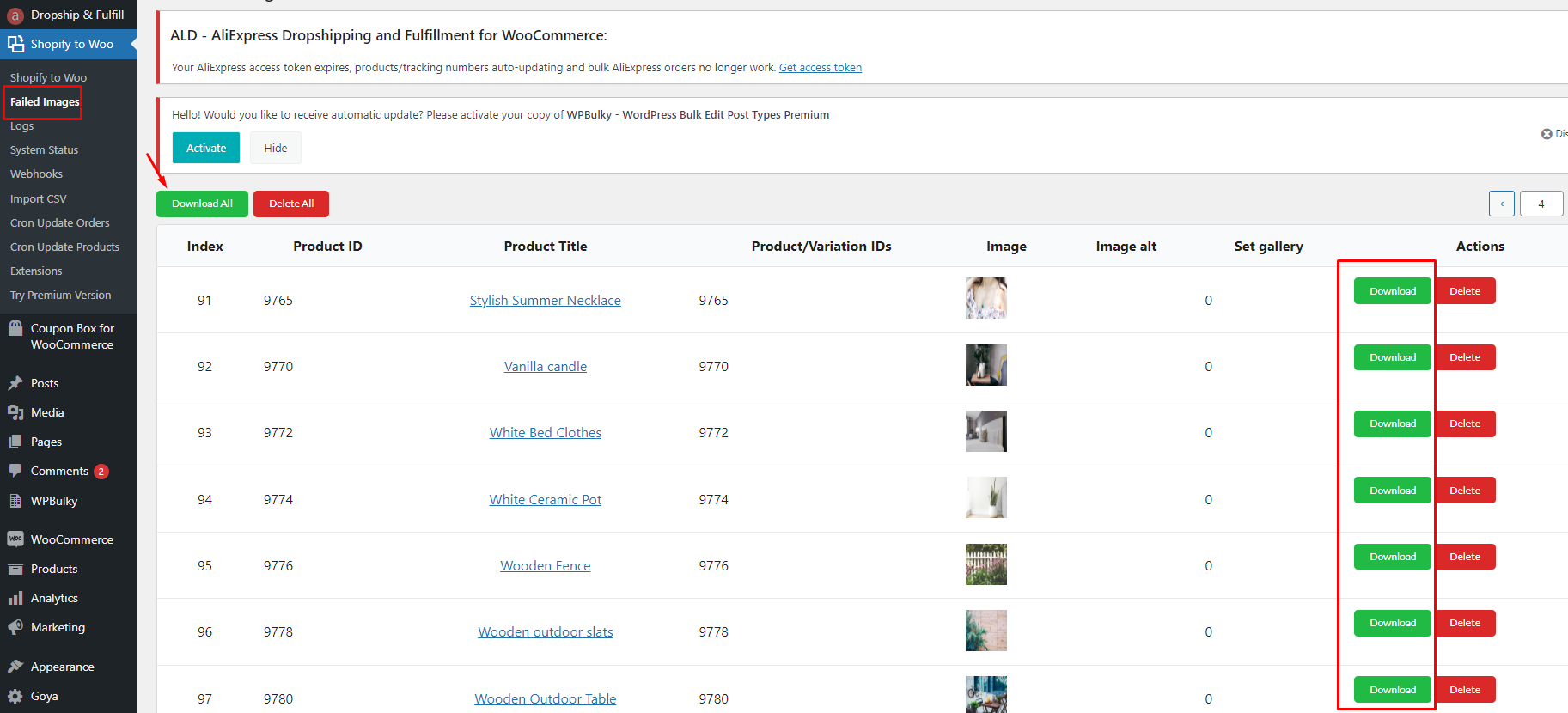Open the Failed Images submenu page
The width and height of the screenshot is (1568, 713).
click(45, 101)
